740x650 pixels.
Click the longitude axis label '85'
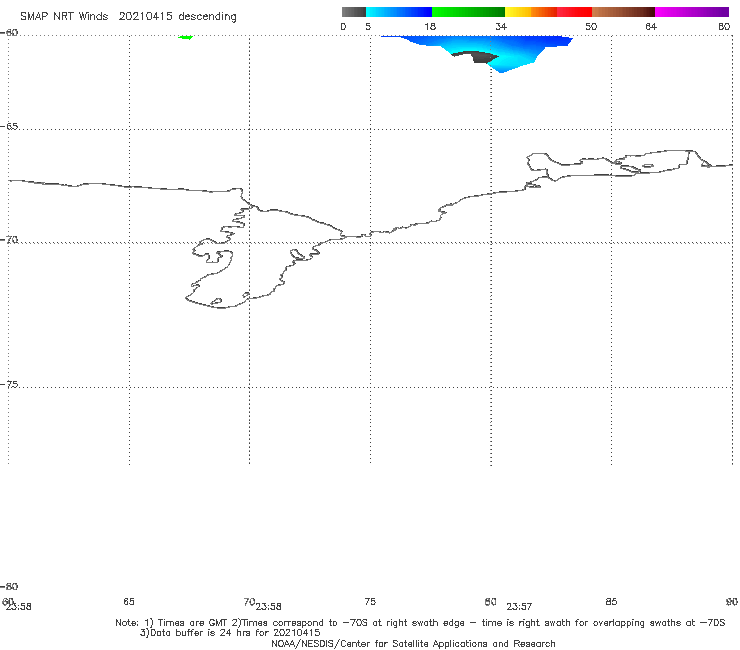tap(611, 602)
